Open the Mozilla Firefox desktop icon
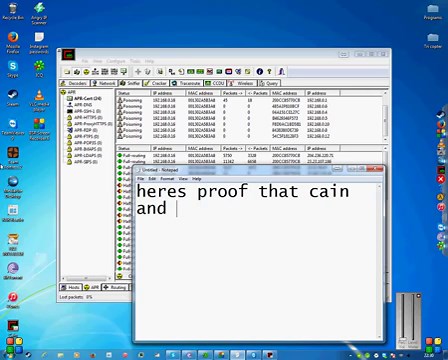 13,43
